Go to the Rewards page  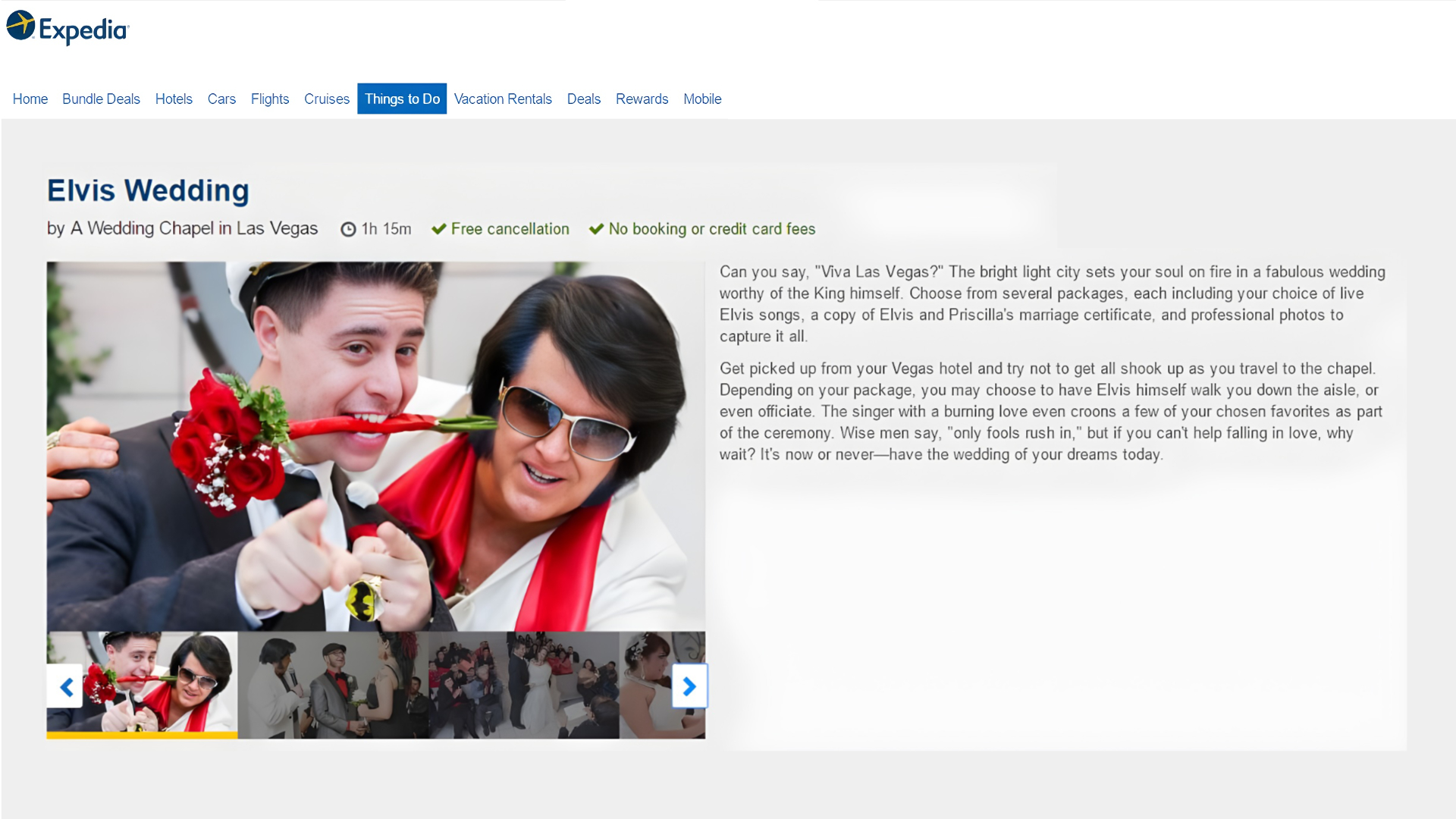[x=642, y=99]
